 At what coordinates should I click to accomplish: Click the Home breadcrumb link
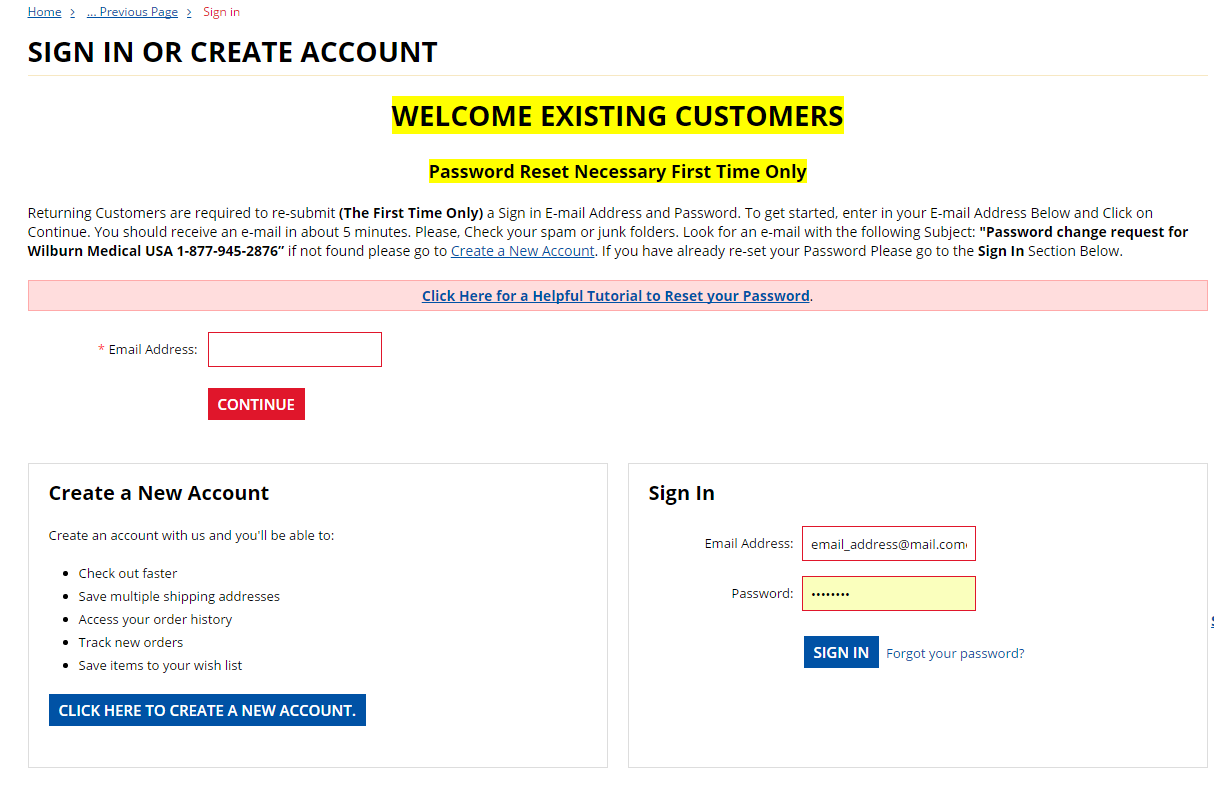[x=44, y=12]
